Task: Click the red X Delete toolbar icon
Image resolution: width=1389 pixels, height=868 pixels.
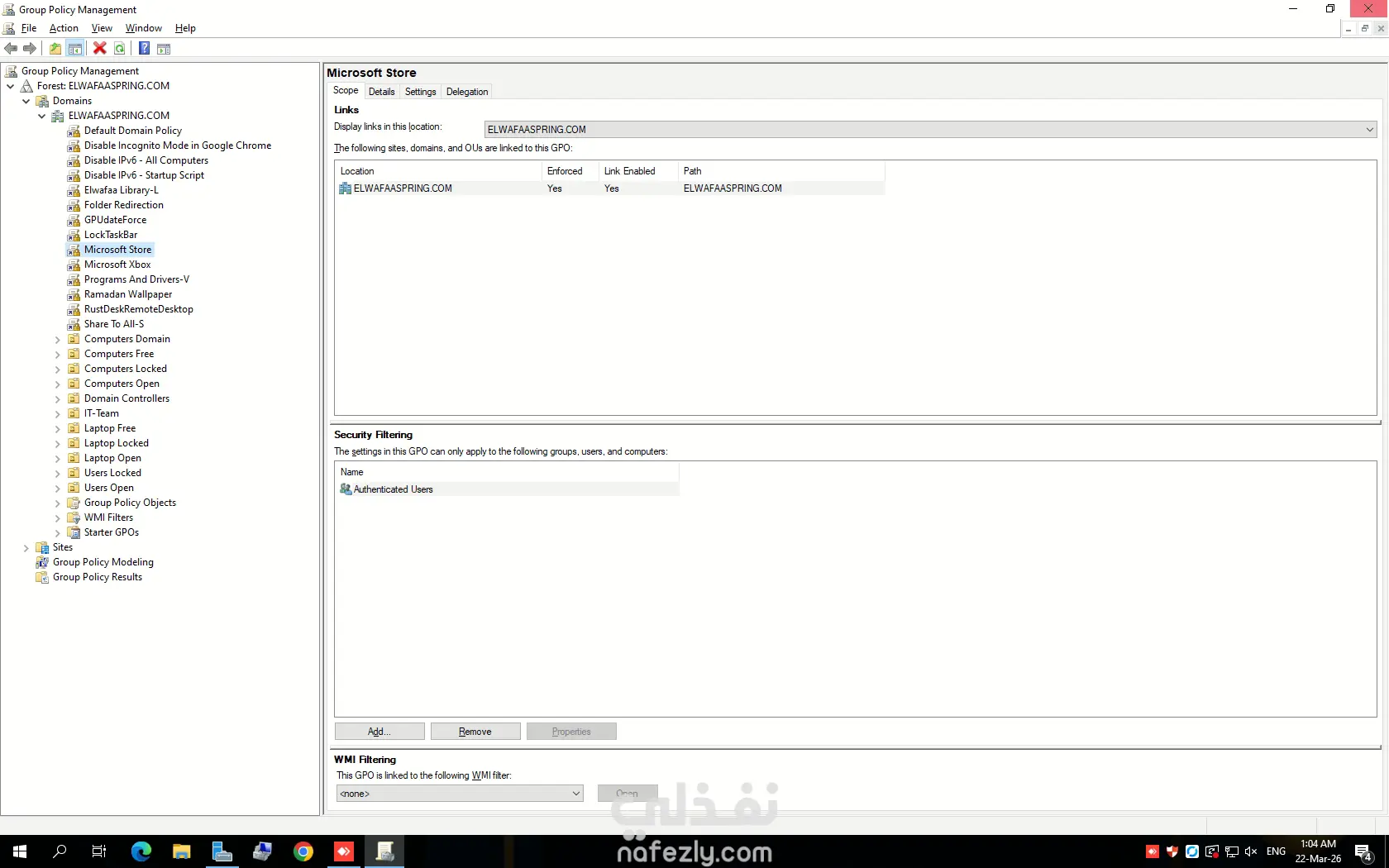Action: 100,49
